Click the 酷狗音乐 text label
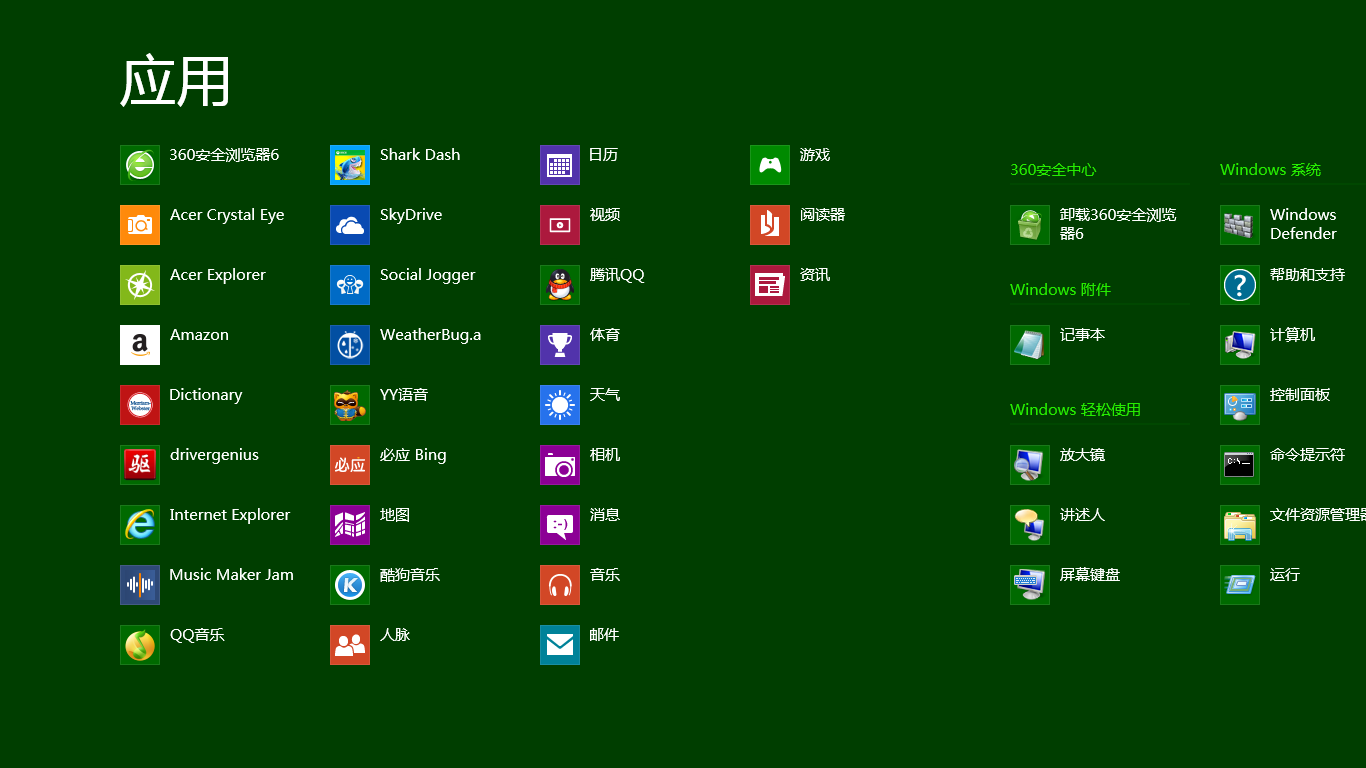 pos(410,575)
